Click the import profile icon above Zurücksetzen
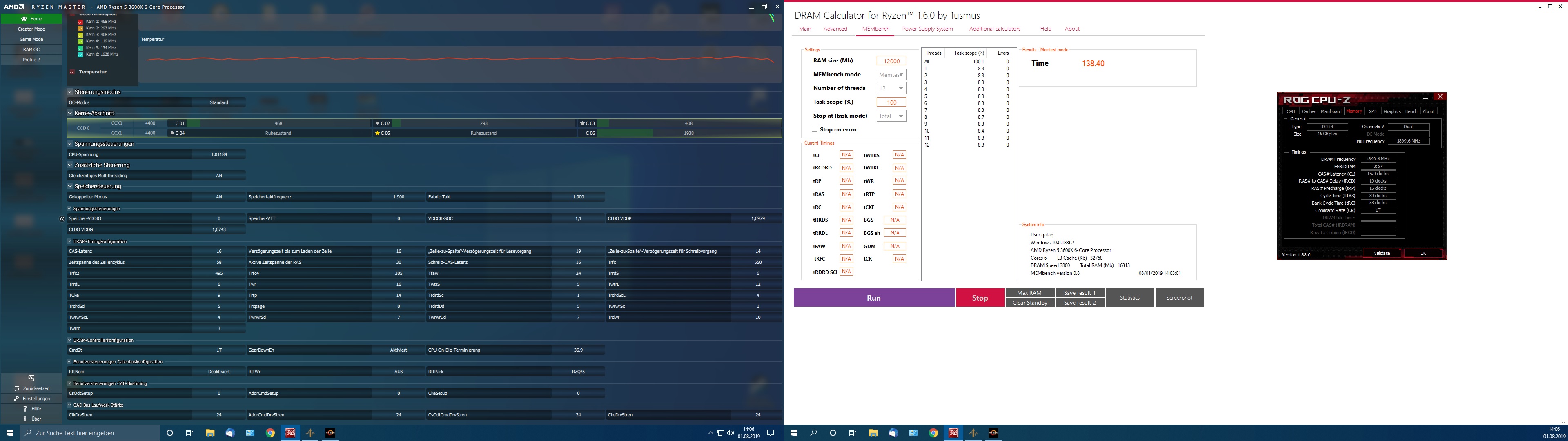Viewport: 1568px width, 441px height. (31, 378)
